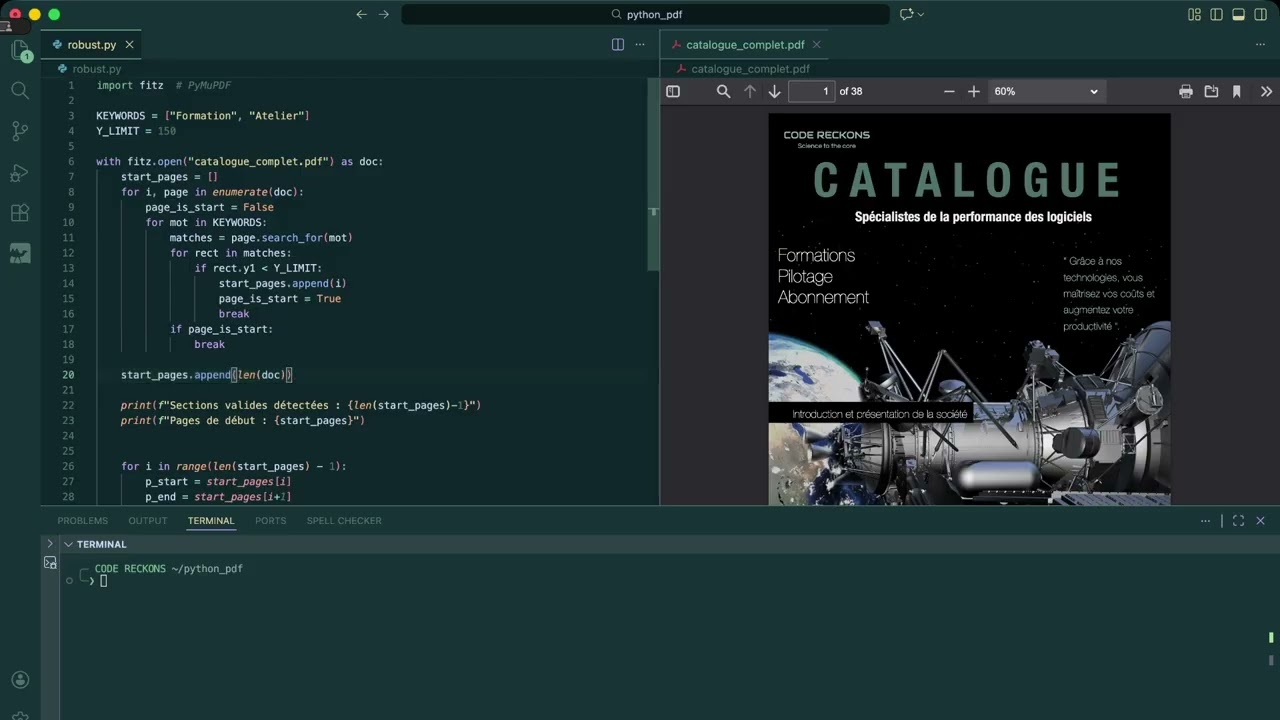This screenshot has height=720, width=1280.
Task: Click the 'KEYWORDS = ["Formation", "Atelier"]' line
Action: pos(203,116)
